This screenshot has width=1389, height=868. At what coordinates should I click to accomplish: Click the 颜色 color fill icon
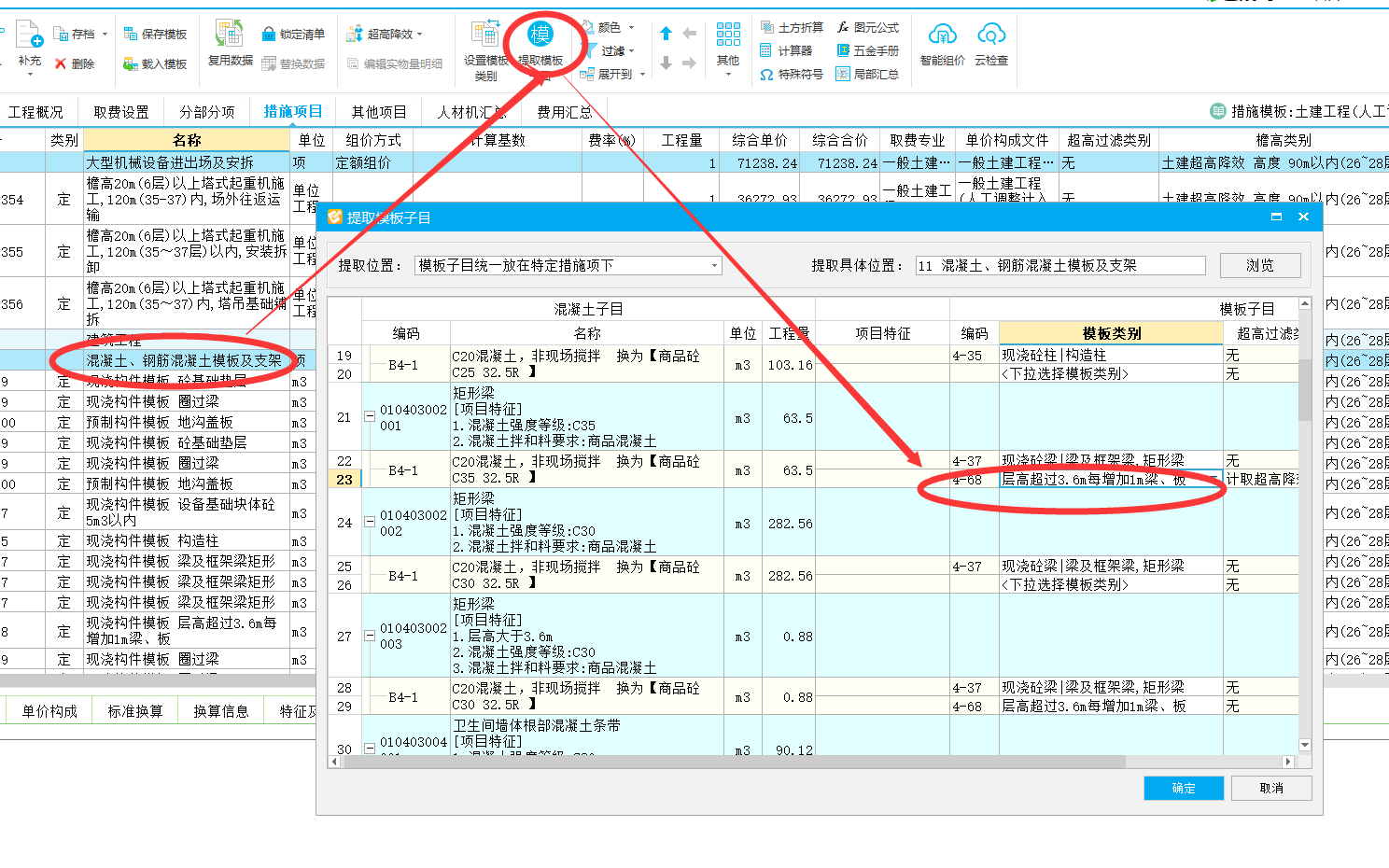(588, 27)
